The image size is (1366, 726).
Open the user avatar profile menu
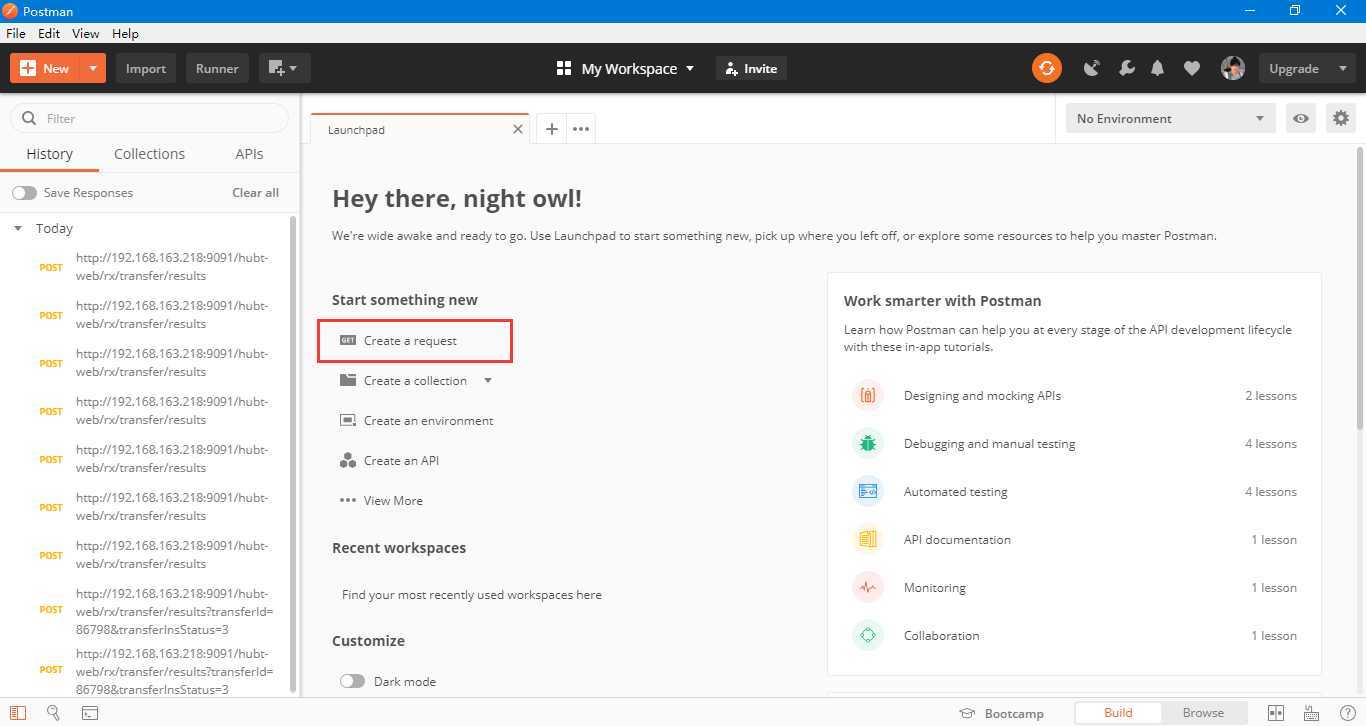pyautogui.click(x=1232, y=68)
